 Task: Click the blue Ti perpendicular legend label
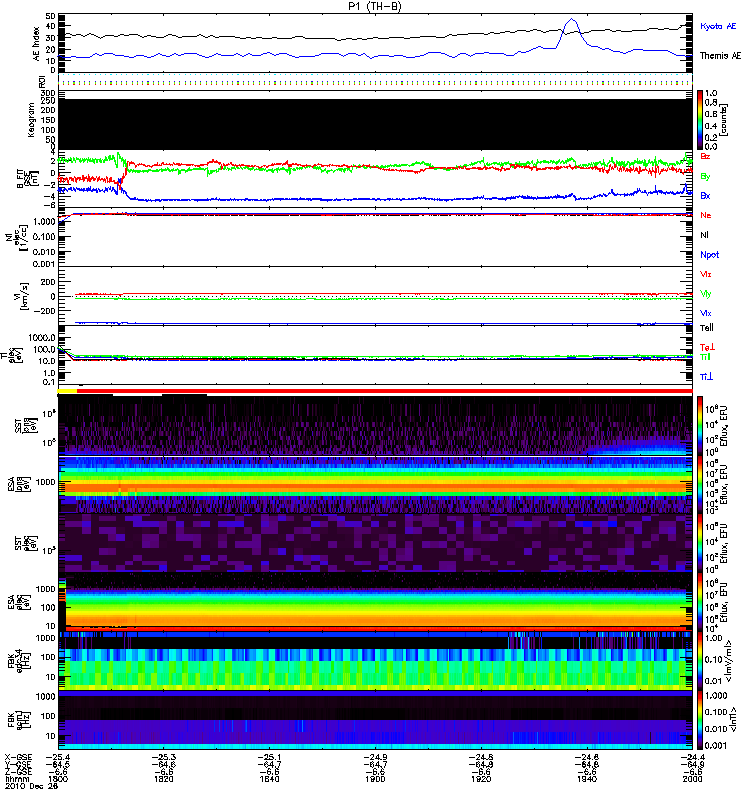pos(706,377)
